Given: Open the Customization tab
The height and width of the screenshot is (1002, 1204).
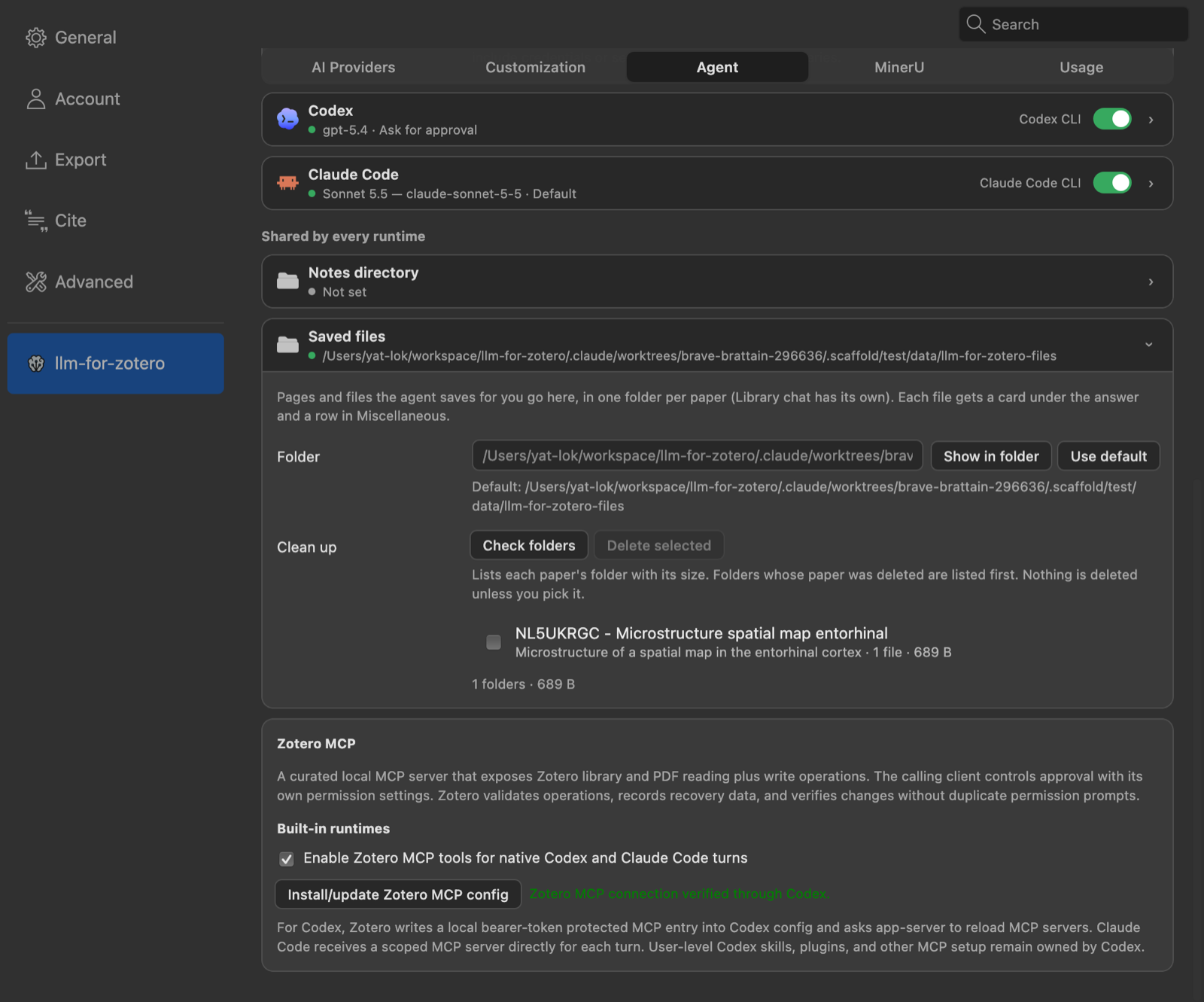Looking at the screenshot, I should pos(535,67).
